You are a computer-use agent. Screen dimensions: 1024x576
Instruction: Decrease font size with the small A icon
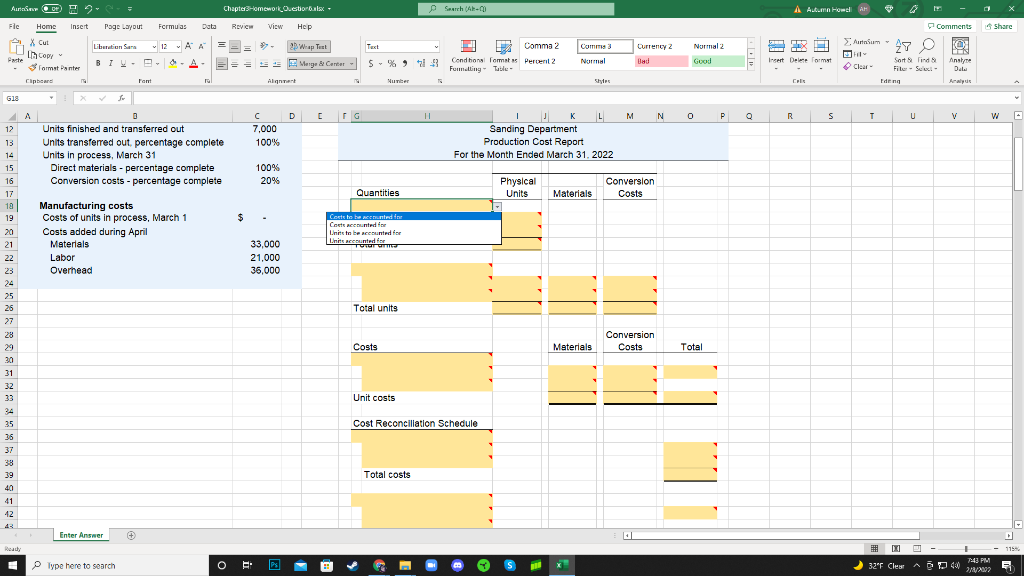(202, 46)
